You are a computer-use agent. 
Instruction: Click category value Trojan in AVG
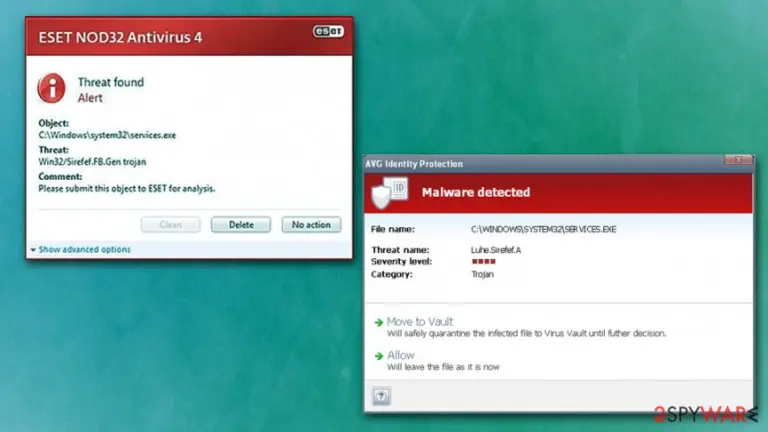[x=482, y=274]
